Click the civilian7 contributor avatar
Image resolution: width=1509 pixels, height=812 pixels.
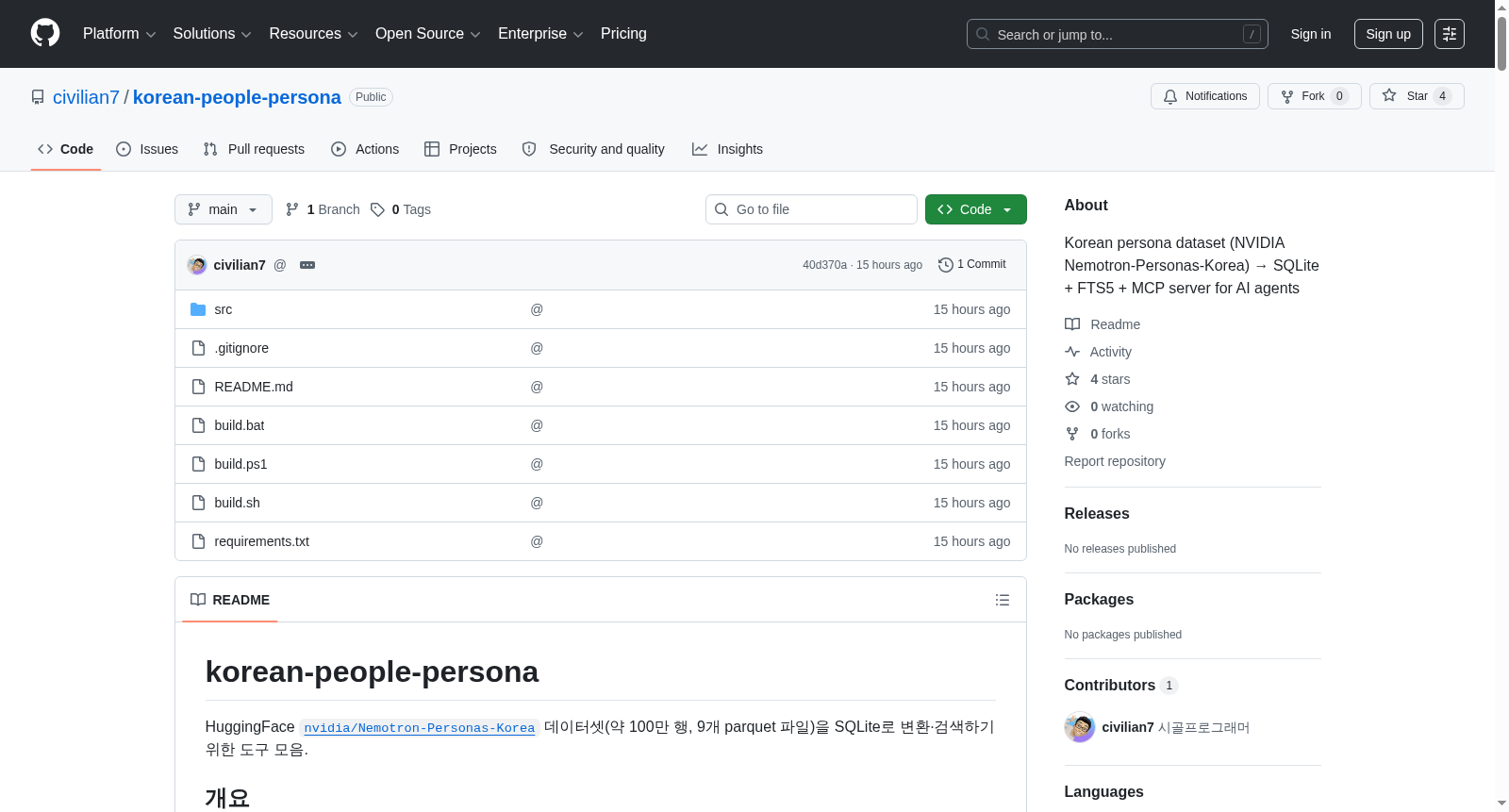coord(1080,727)
